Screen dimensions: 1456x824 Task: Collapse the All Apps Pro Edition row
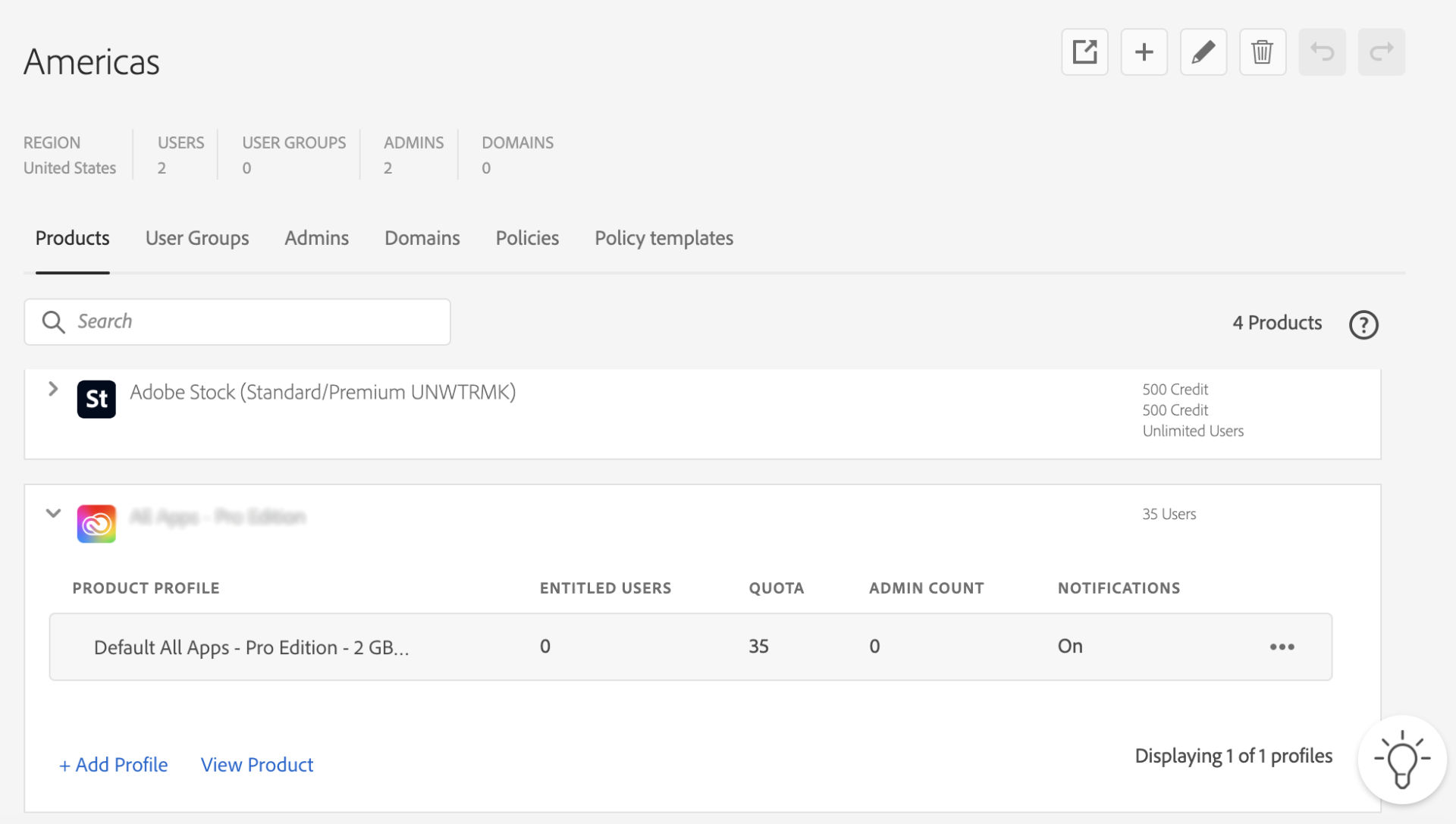click(x=53, y=513)
